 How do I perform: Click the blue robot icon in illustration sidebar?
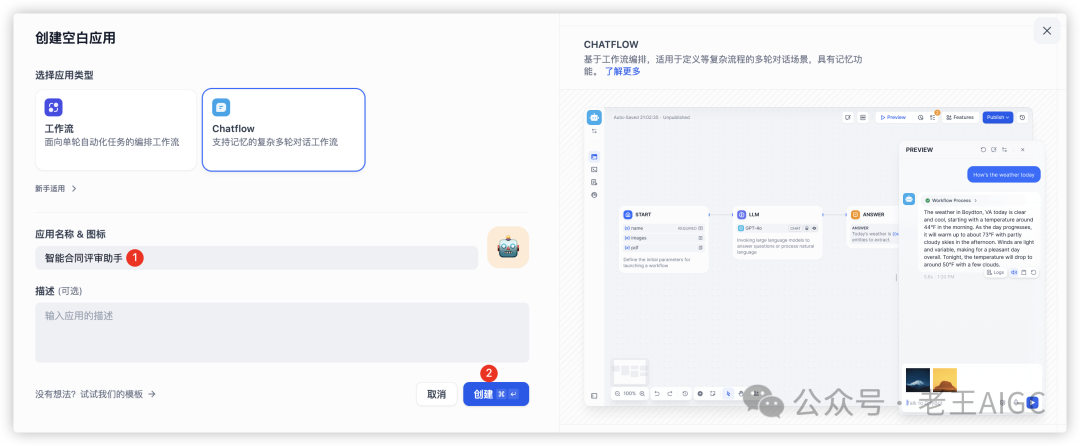tap(594, 118)
